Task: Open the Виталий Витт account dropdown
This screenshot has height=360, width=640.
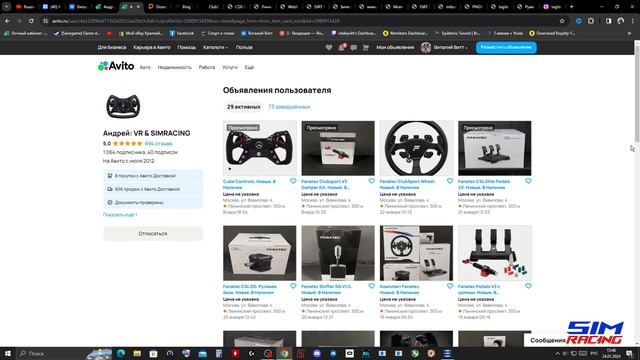Action: [x=451, y=47]
